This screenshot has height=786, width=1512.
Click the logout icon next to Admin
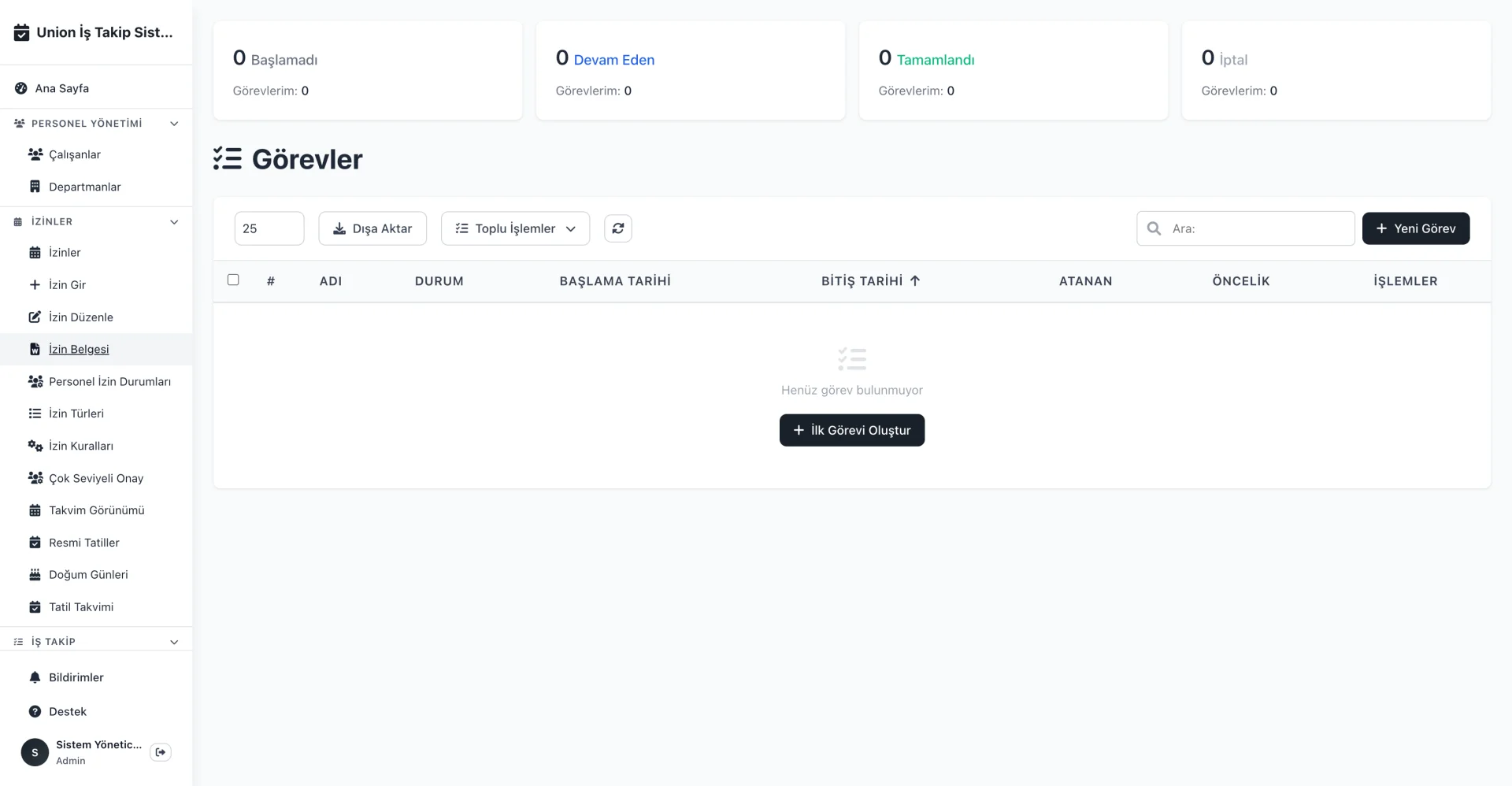(x=161, y=752)
